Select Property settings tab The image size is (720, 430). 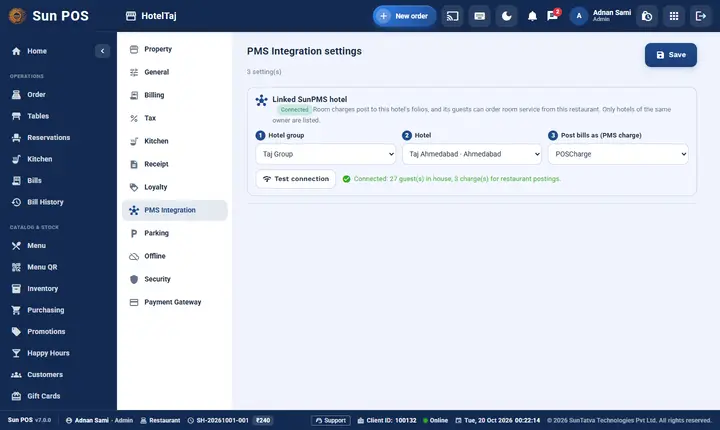tap(174, 49)
